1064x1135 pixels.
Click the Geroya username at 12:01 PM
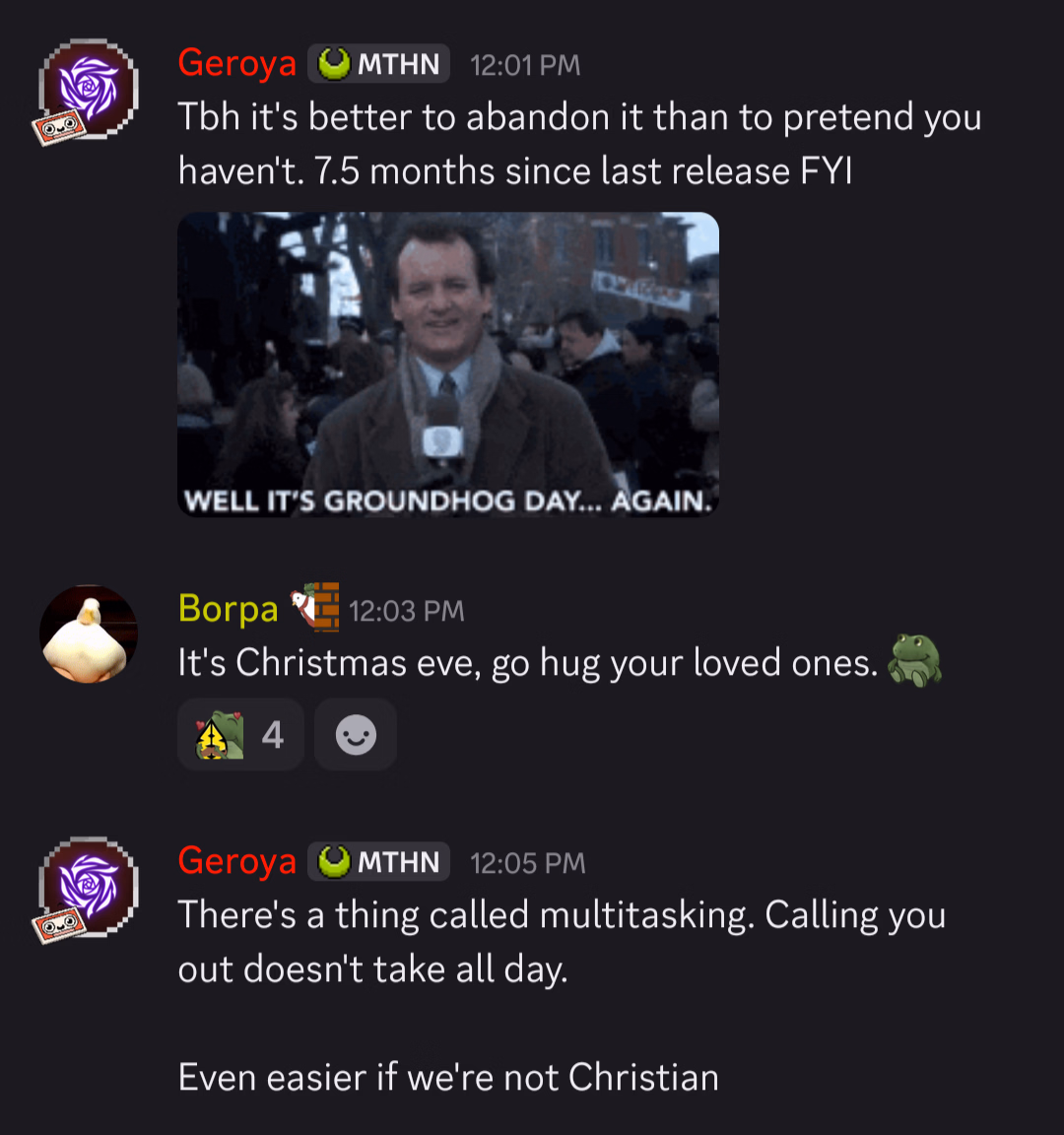pos(237,63)
